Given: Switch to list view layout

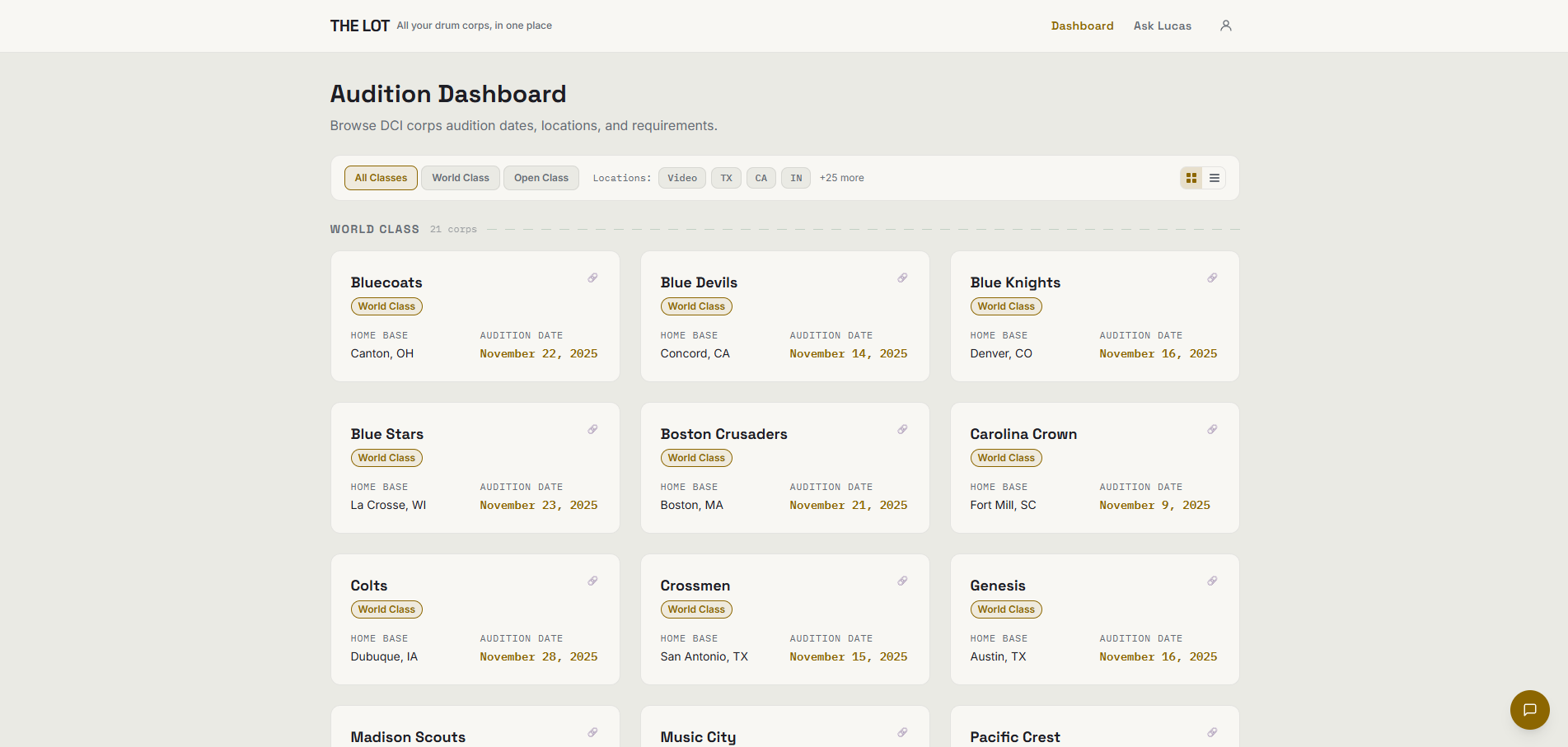Looking at the screenshot, I should [1215, 178].
